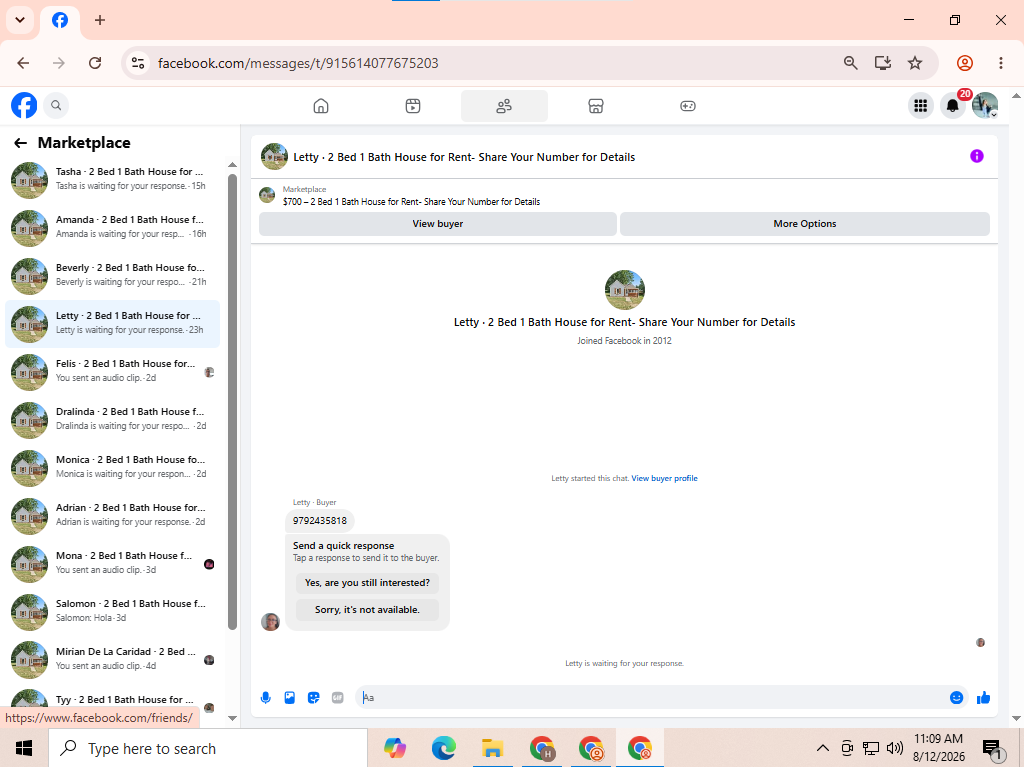
Task: Open the Marketplace storefront icon
Action: pyautogui.click(x=596, y=106)
